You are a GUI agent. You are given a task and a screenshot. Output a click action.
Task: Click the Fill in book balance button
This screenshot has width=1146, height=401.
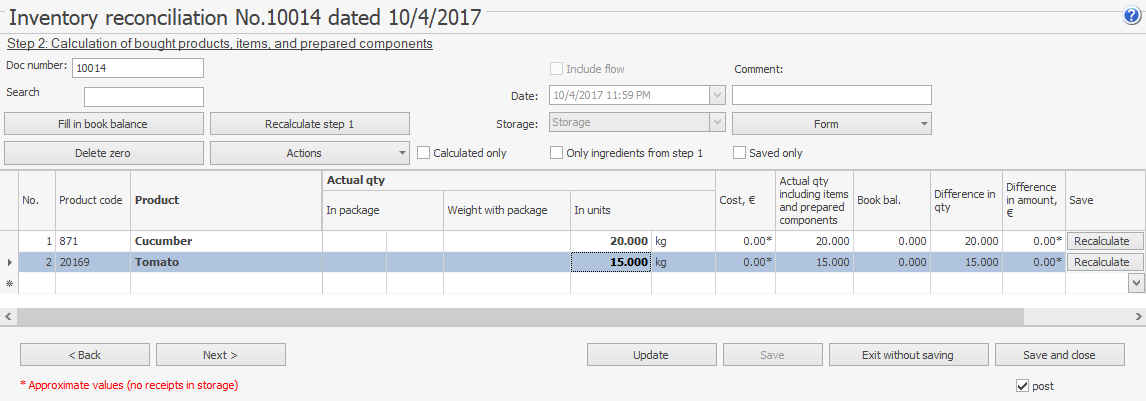[x=104, y=124]
